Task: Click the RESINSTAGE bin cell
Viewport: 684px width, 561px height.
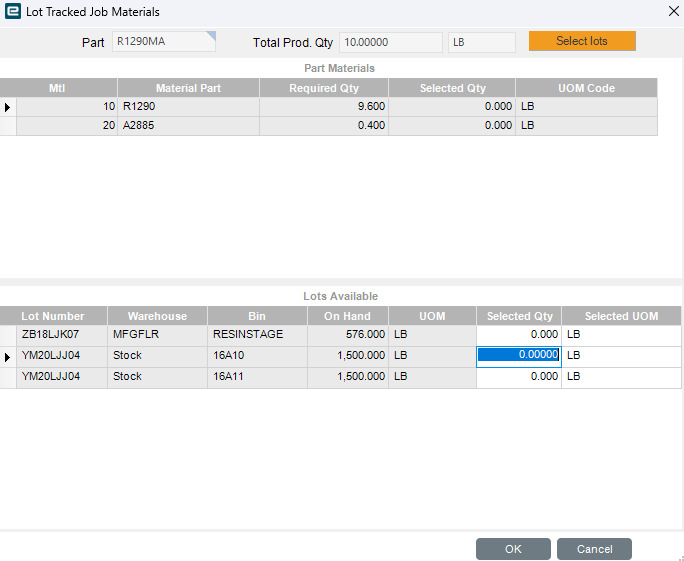Action: coord(257,335)
